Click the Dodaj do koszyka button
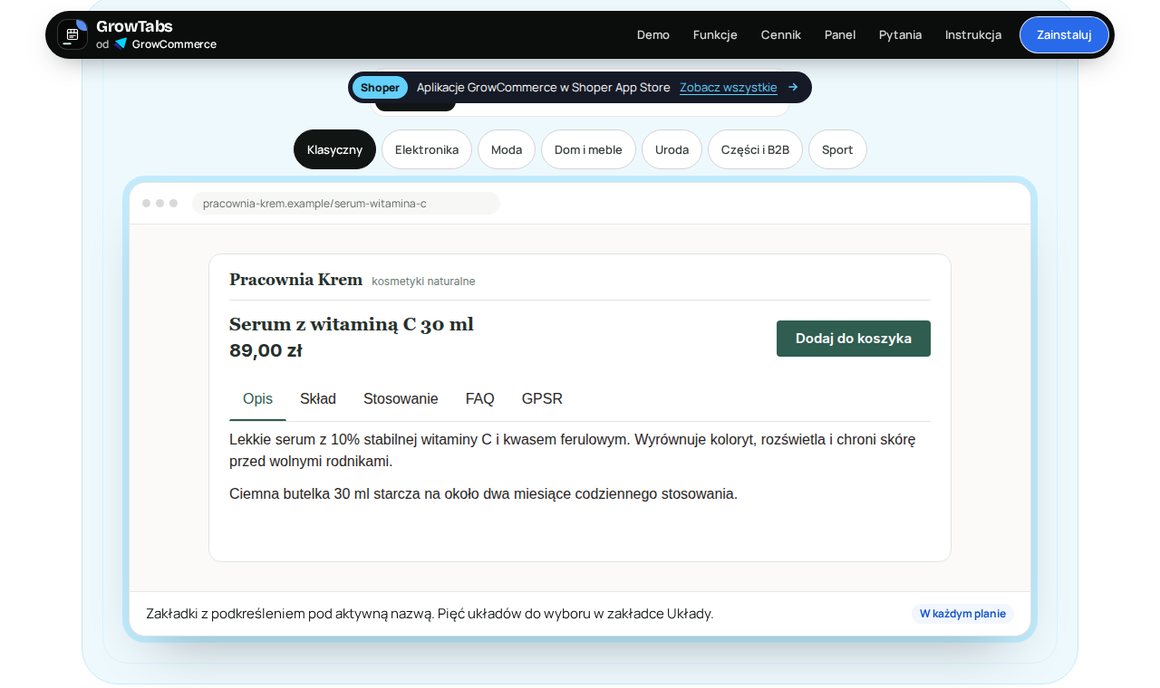The width and height of the screenshot is (1160, 688). pos(854,338)
